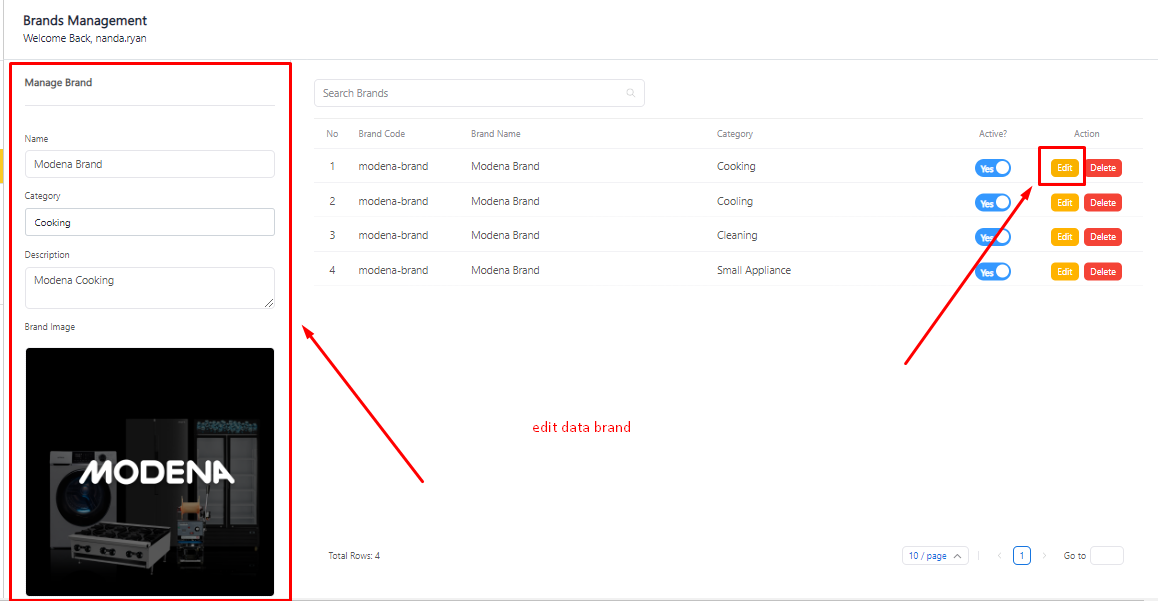1158x601 pixels.
Task: Go to the previous page arrow
Action: (999, 556)
